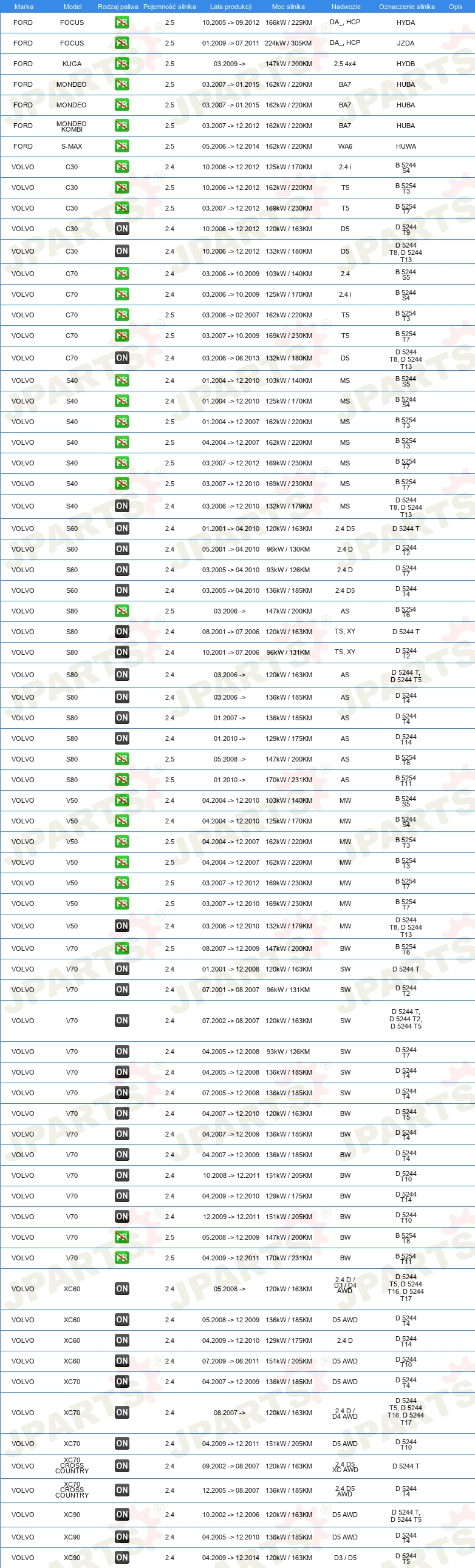Click diesel ON icon in VOLVO V70 93kW / 126KM row
The image size is (475, 1568).
pyautogui.click(x=122, y=1052)
